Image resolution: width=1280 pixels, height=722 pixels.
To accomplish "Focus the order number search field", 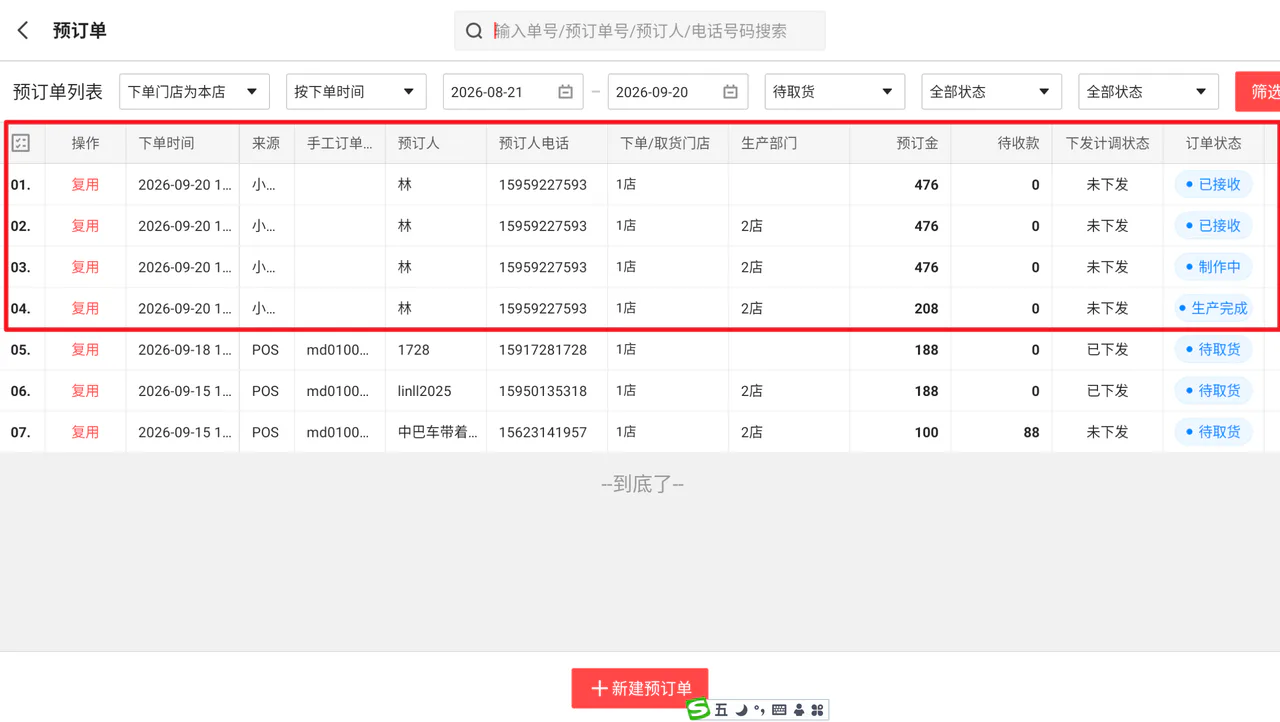I will pyautogui.click(x=640, y=31).
